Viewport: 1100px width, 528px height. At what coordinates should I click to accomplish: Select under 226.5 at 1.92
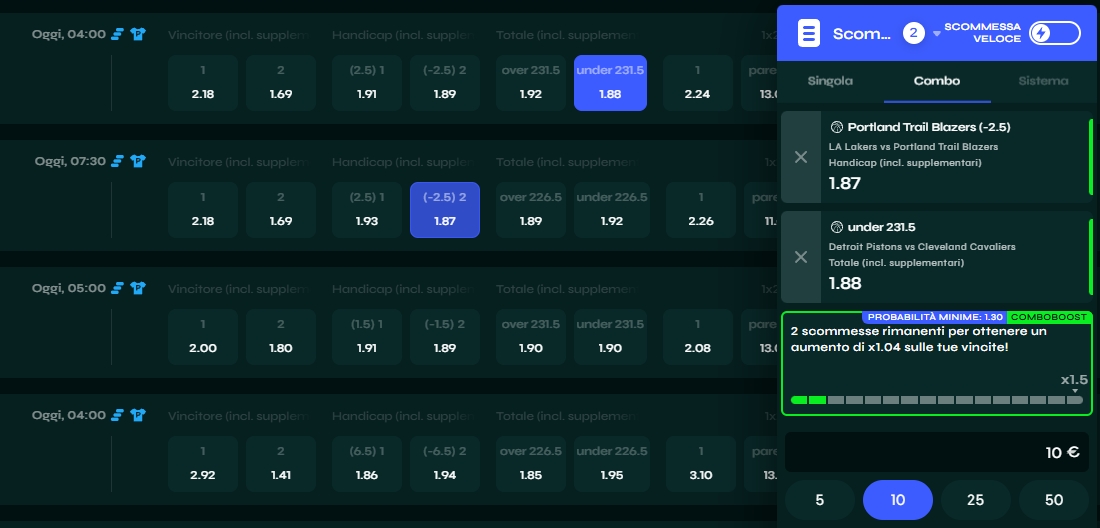click(x=610, y=210)
